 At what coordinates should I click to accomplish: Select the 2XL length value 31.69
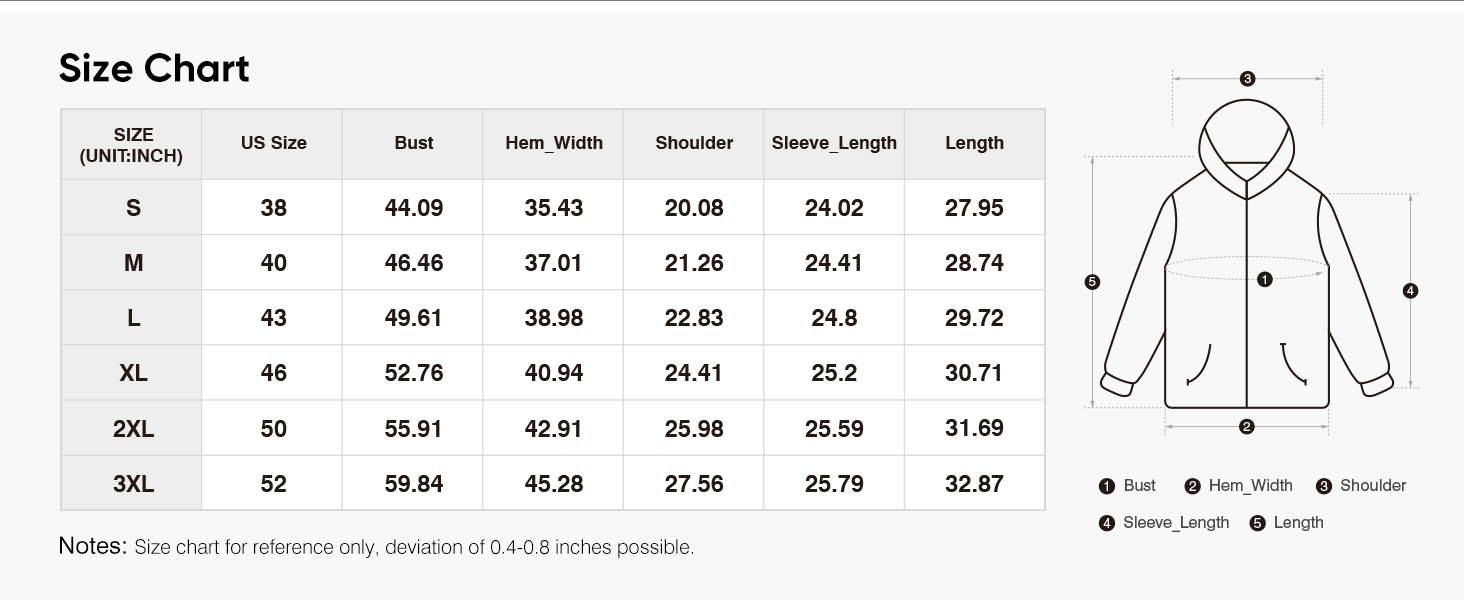pyautogui.click(x=974, y=428)
